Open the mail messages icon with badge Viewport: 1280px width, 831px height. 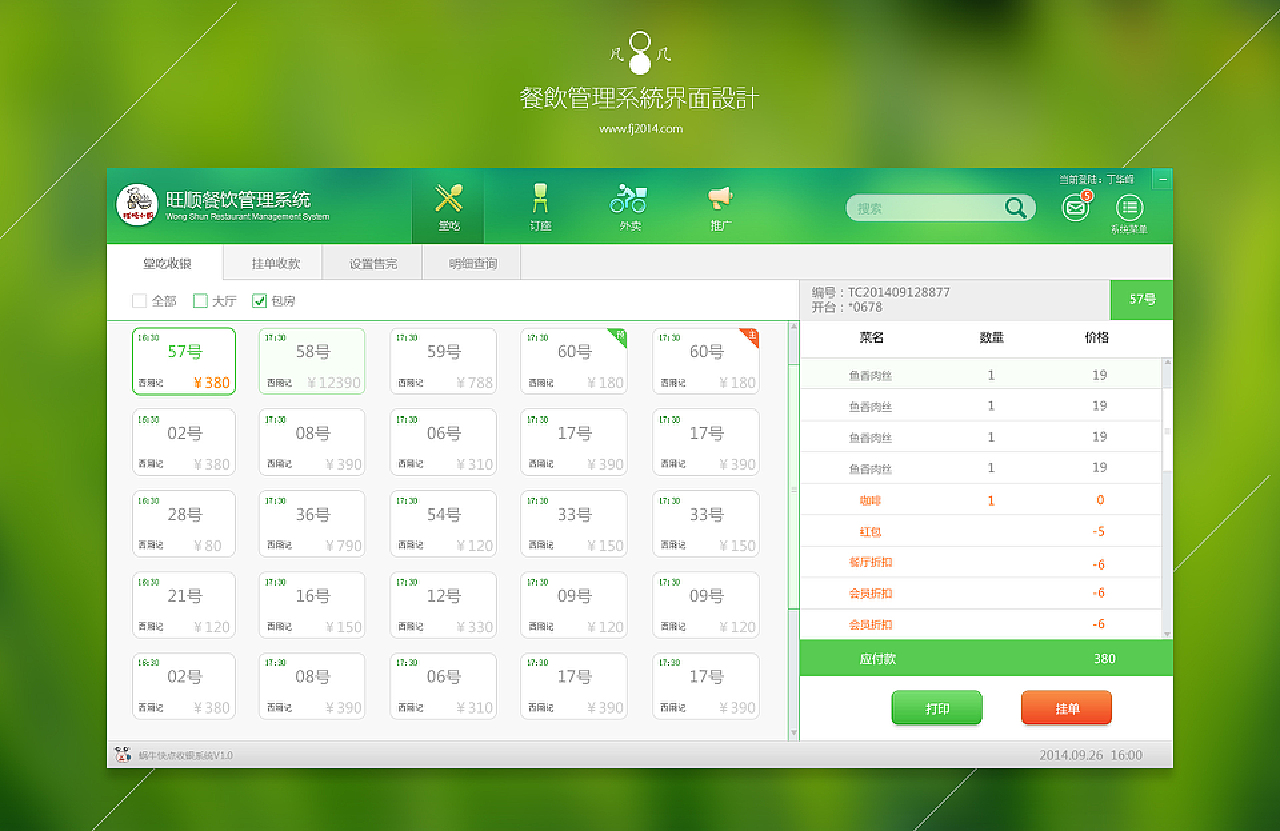pyautogui.click(x=1076, y=207)
